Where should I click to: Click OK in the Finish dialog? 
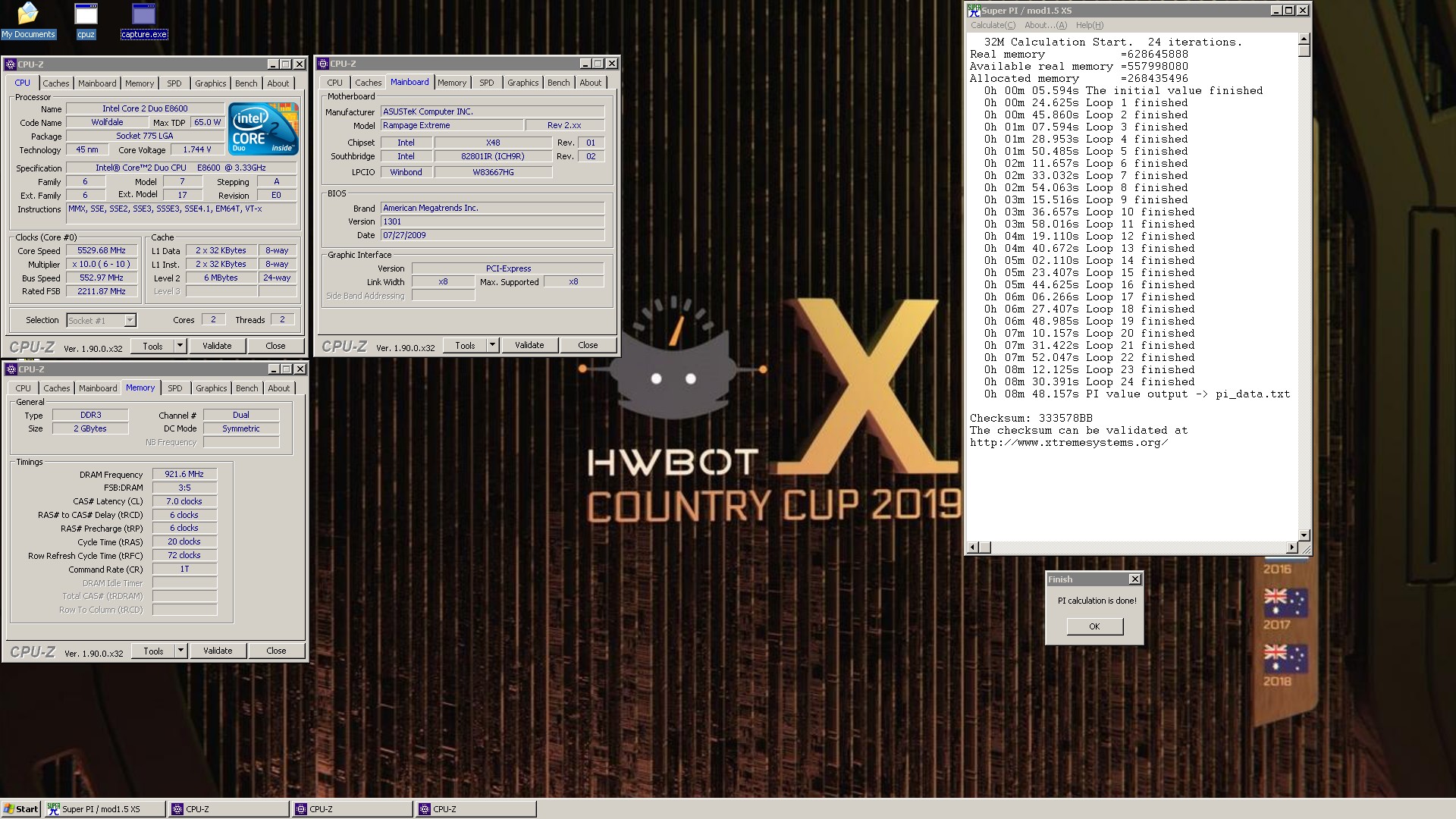tap(1094, 626)
